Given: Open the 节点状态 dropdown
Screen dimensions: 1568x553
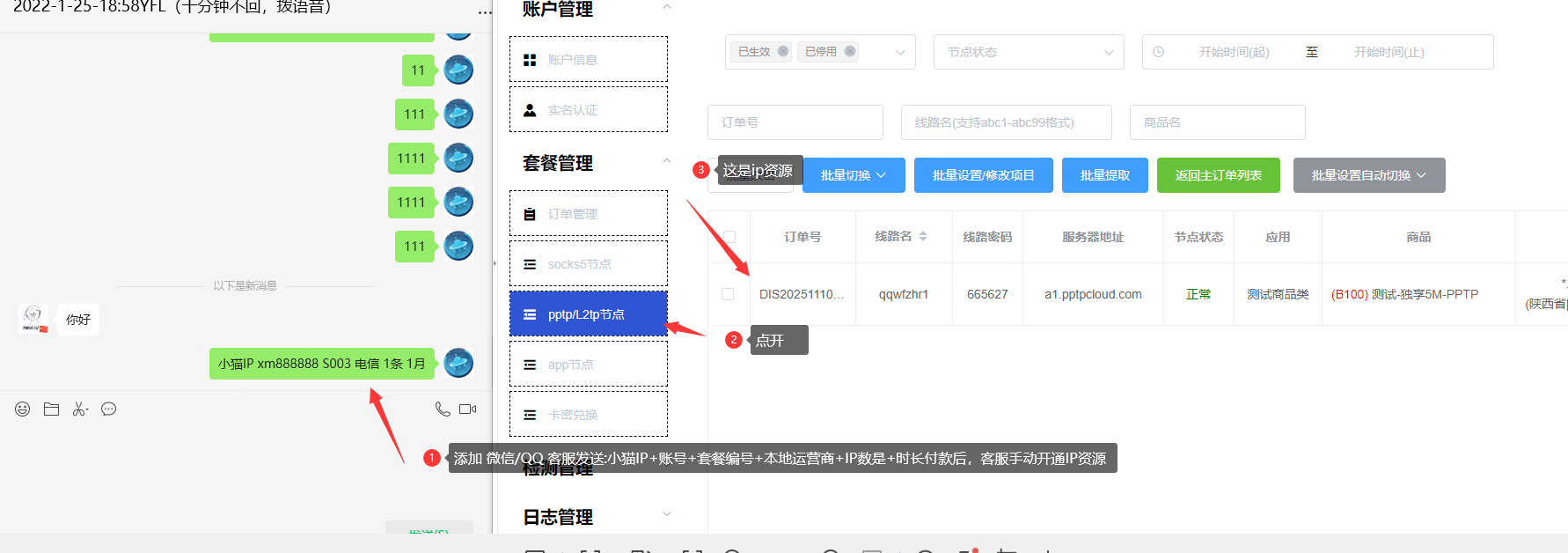Looking at the screenshot, I should [x=1029, y=52].
